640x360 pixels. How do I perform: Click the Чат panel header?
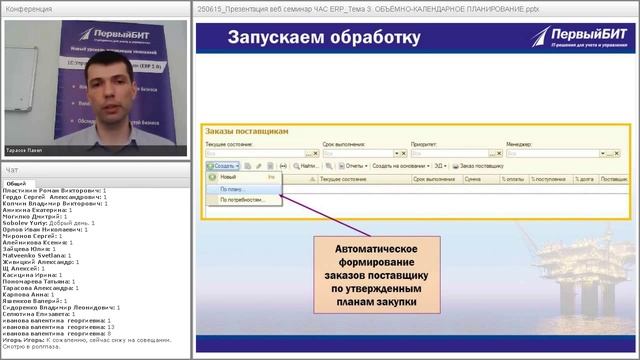(x=96, y=170)
